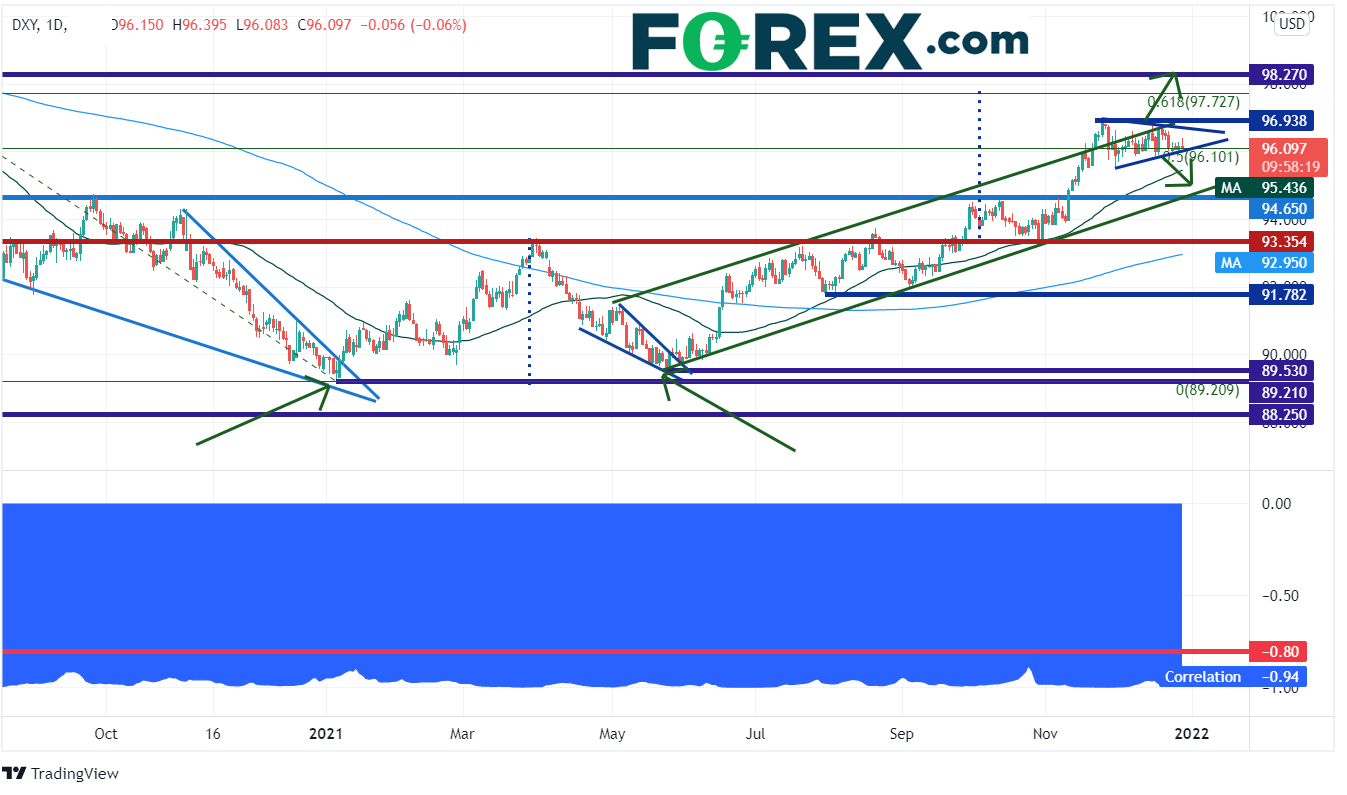Screen dimensions: 1347x795
Task: Click the 1D timeframe label in the chart header
Action: pos(57,25)
